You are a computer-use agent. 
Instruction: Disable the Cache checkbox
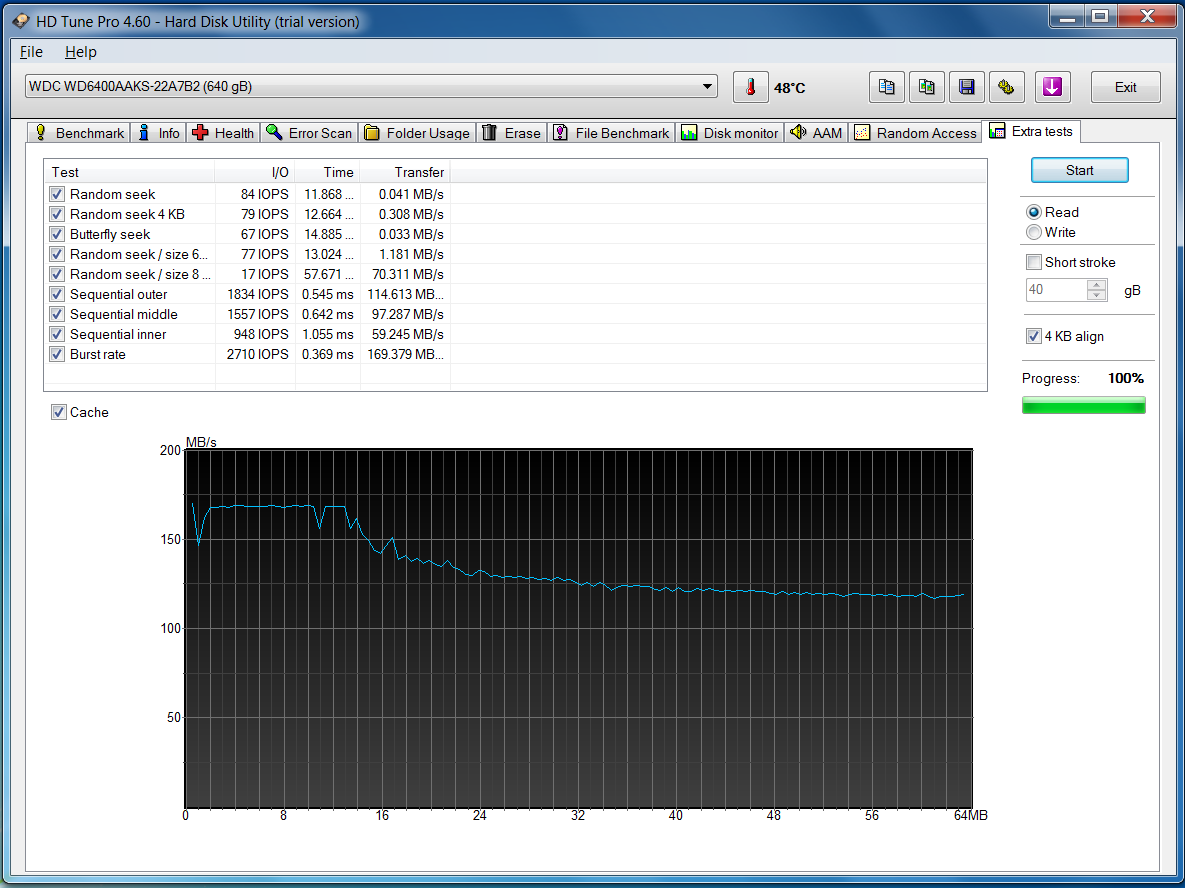click(58, 412)
